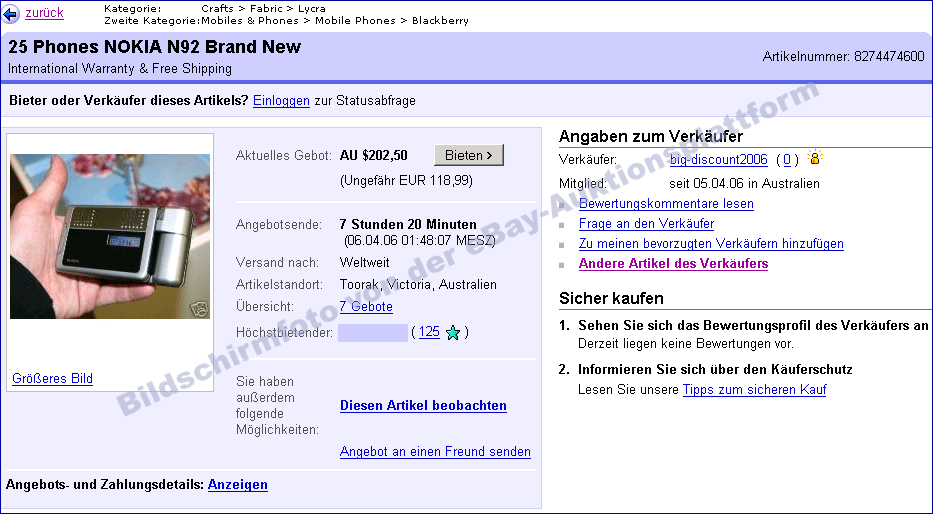Click the text Ungefähr EUR 118,99
This screenshot has height=514, width=933.
coord(406,180)
